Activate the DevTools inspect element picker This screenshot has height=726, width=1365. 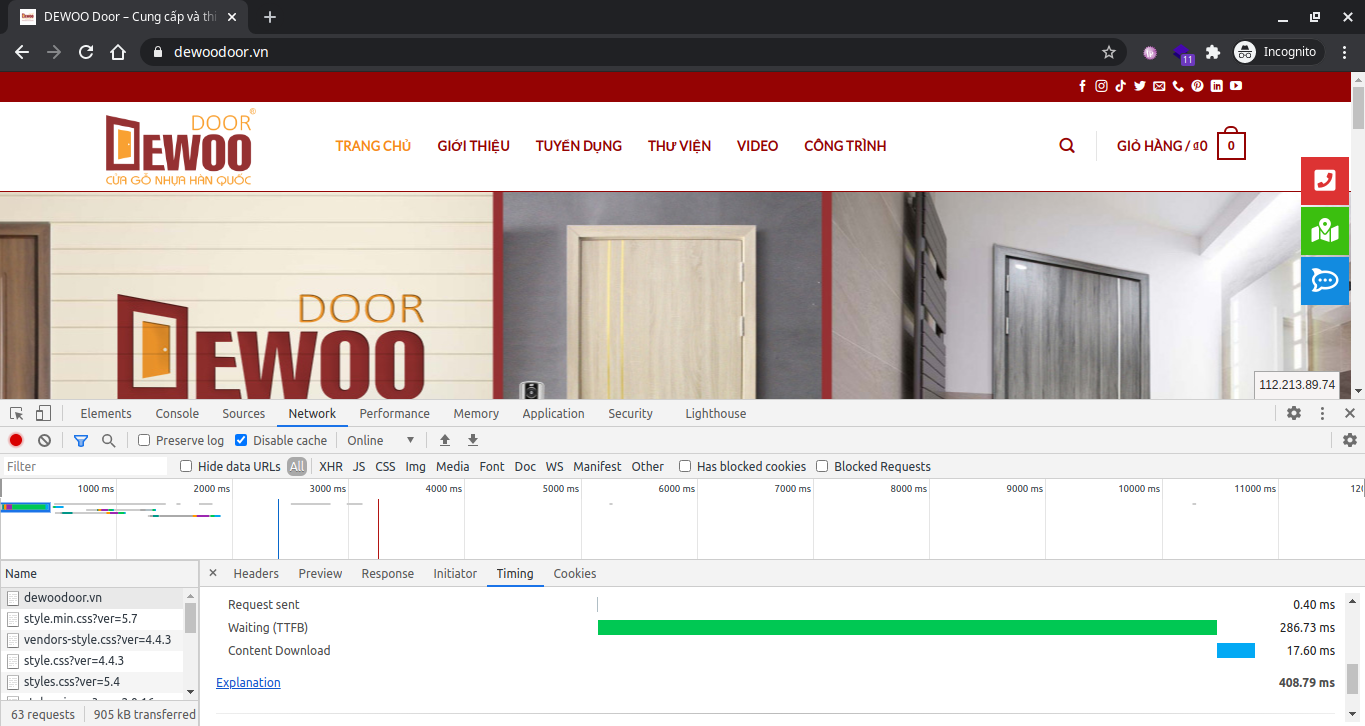tap(17, 413)
